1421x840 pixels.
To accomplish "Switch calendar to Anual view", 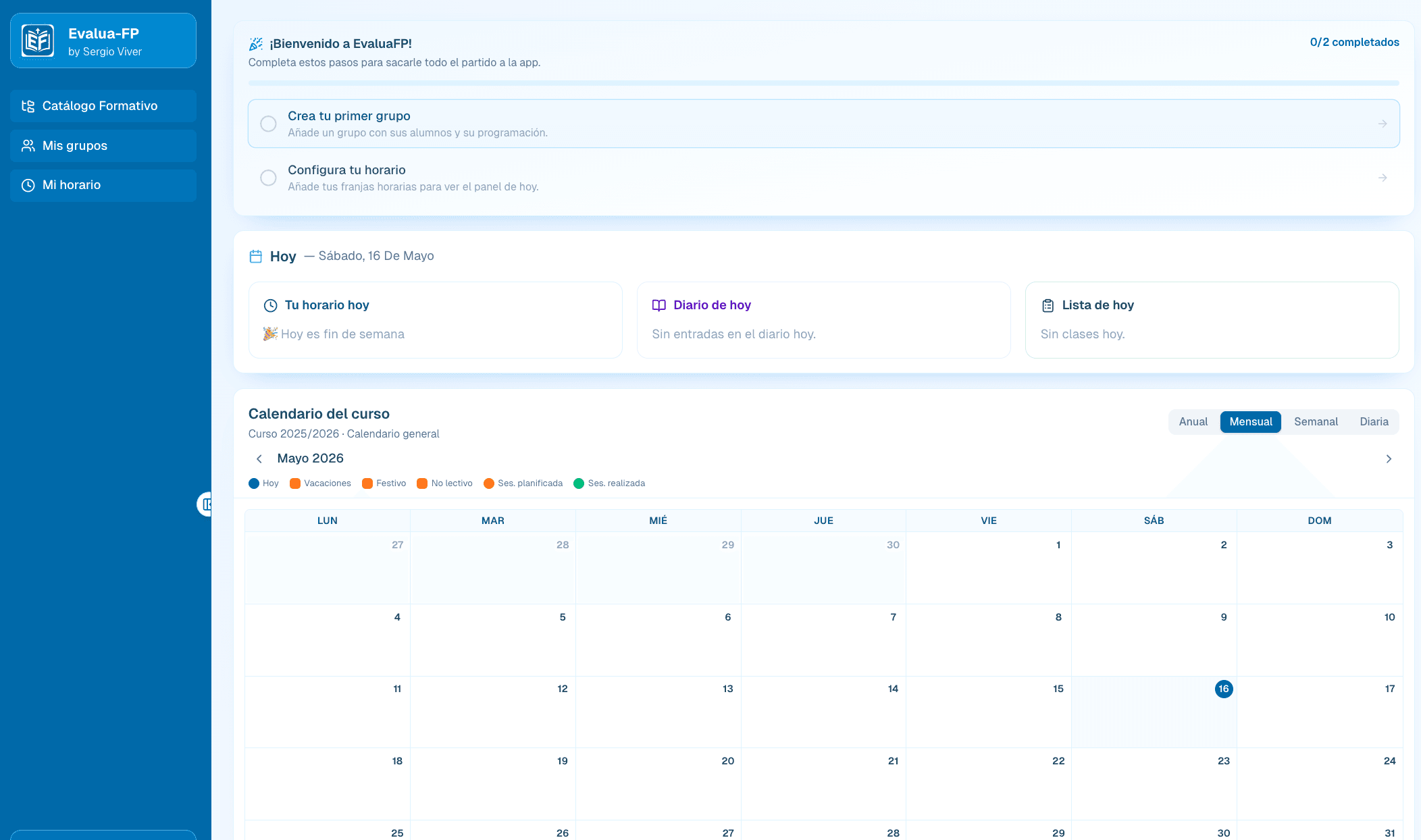I will [1193, 421].
